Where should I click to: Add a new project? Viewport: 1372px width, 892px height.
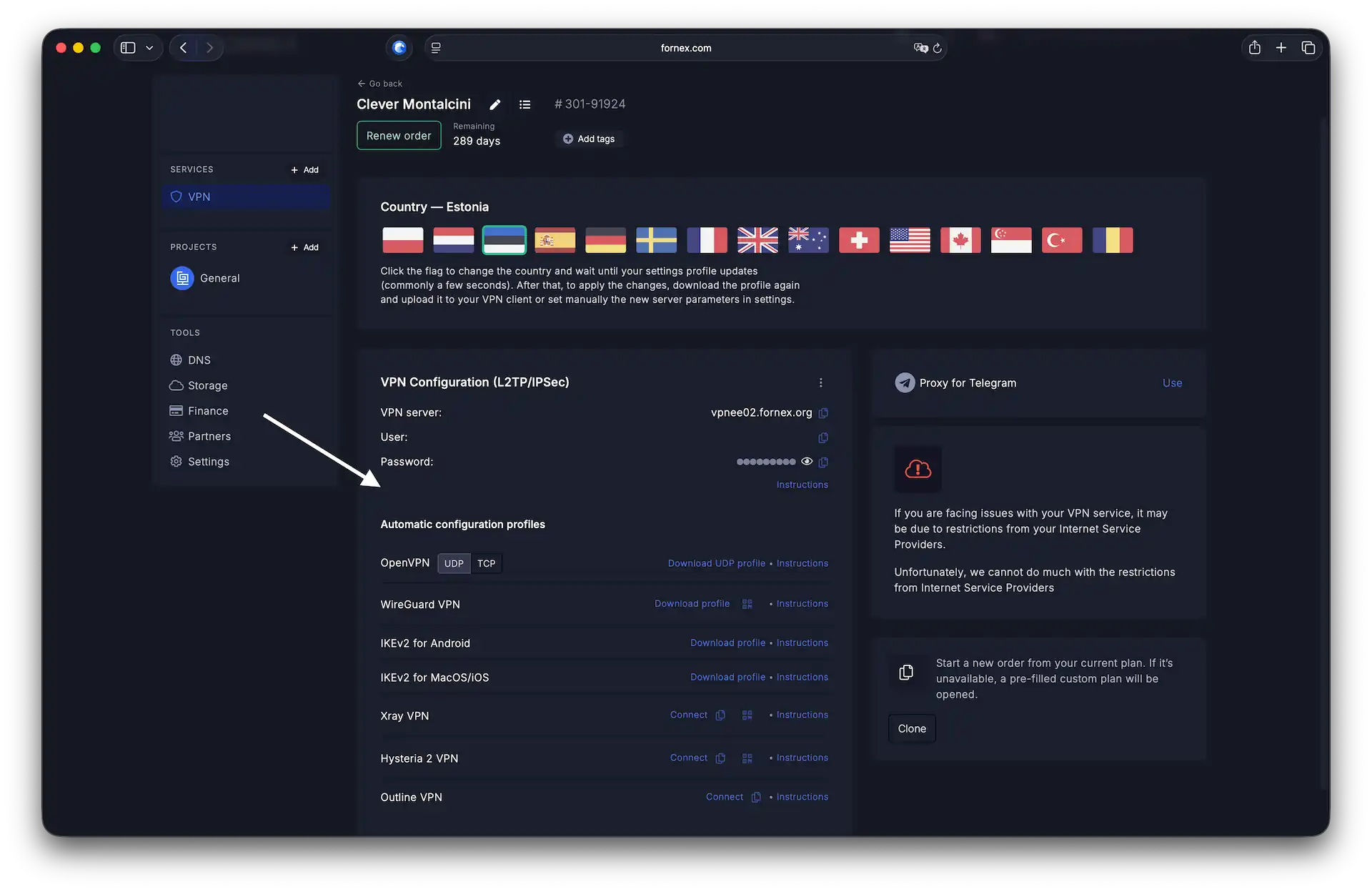(x=305, y=247)
